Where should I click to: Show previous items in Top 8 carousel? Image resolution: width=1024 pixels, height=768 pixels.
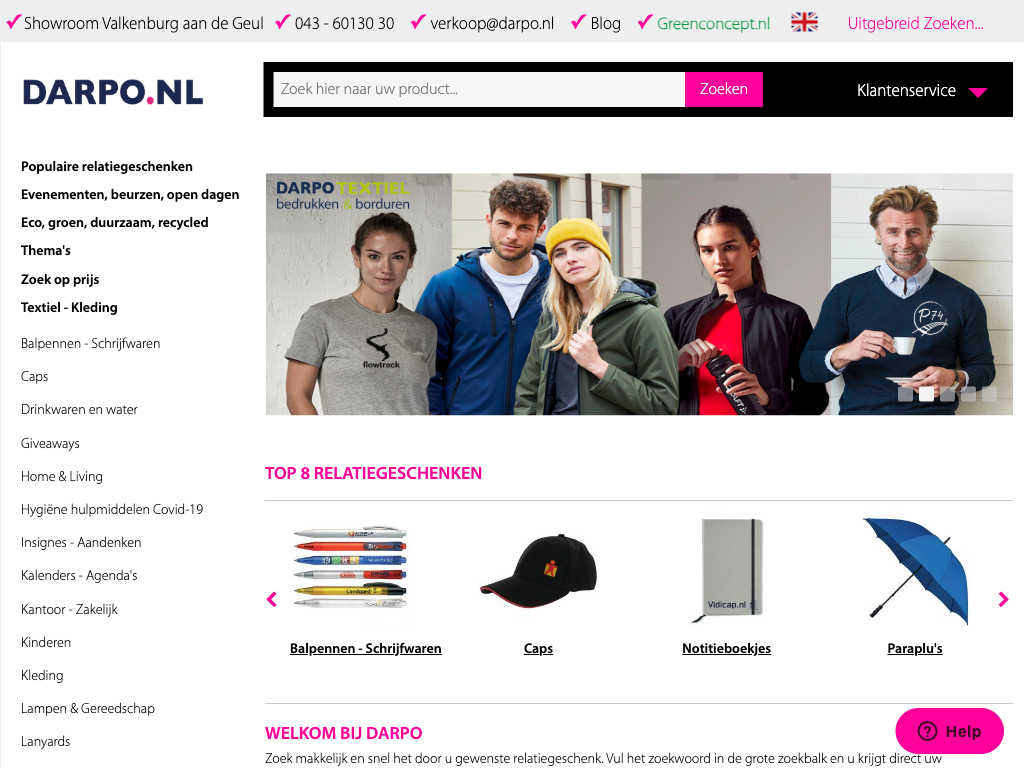pyautogui.click(x=272, y=599)
